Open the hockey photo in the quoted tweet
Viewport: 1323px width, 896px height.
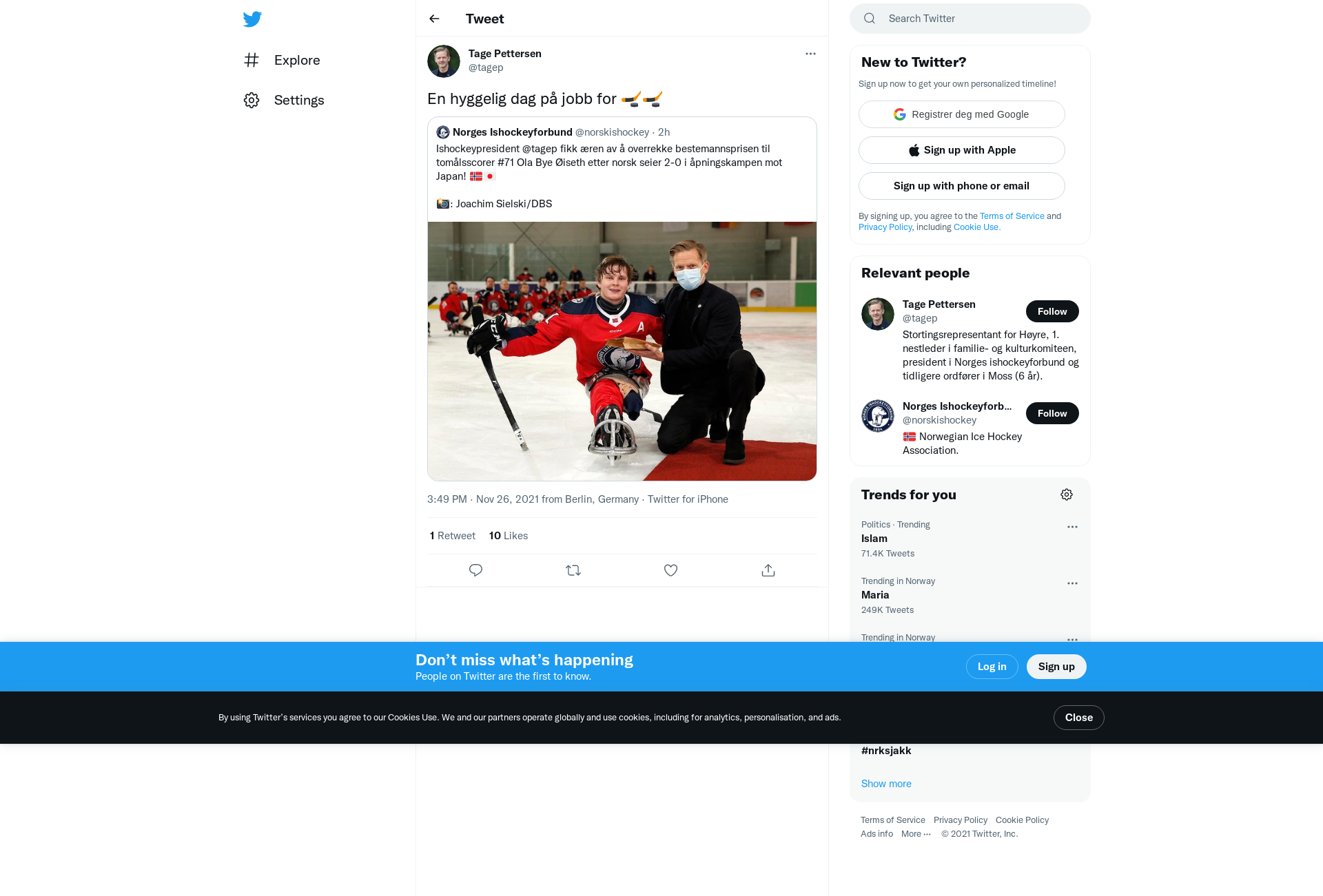622,351
